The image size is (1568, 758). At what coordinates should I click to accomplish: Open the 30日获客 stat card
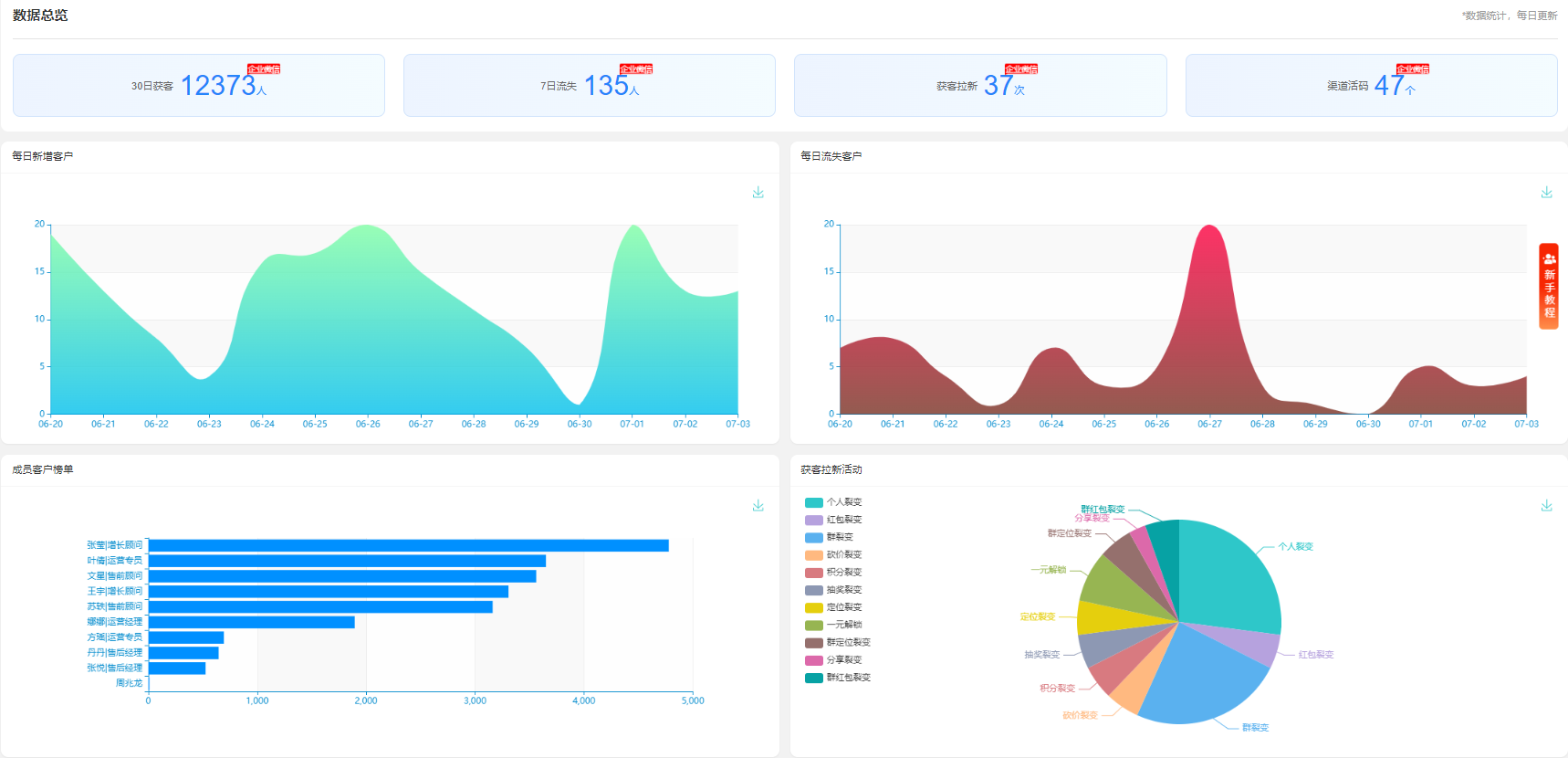tap(199, 85)
